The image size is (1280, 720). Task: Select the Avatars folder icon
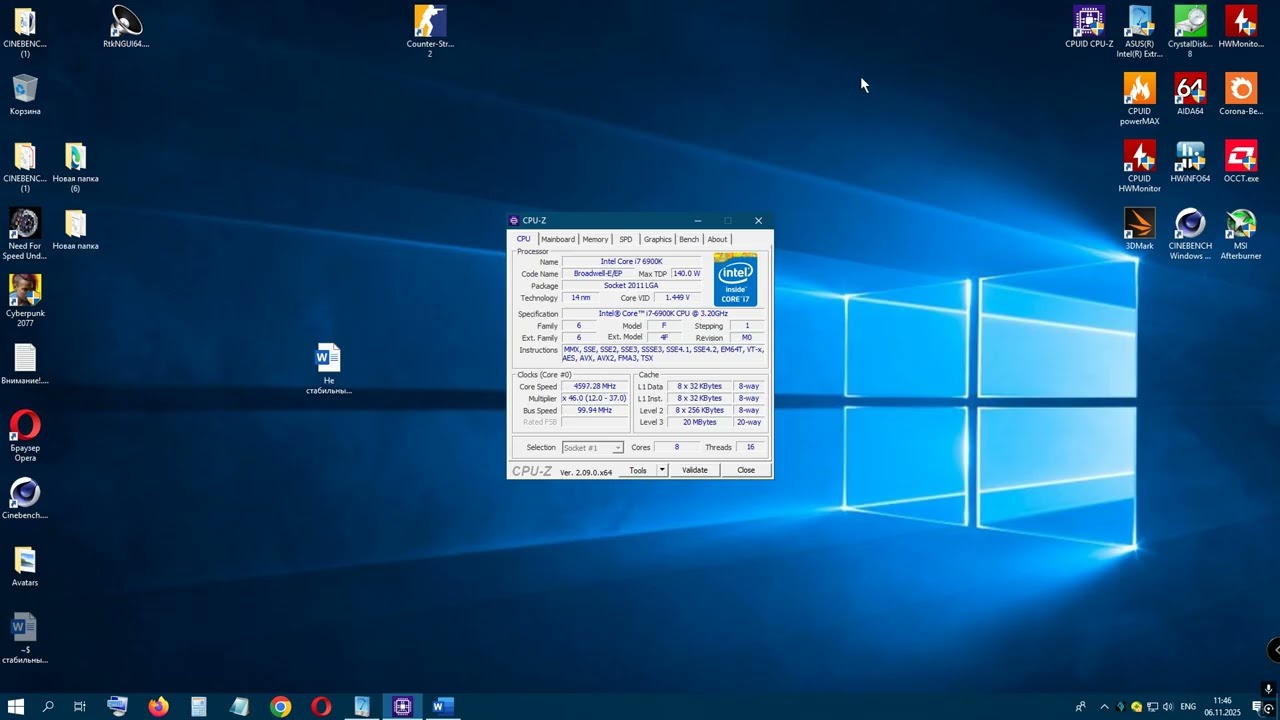click(25, 565)
